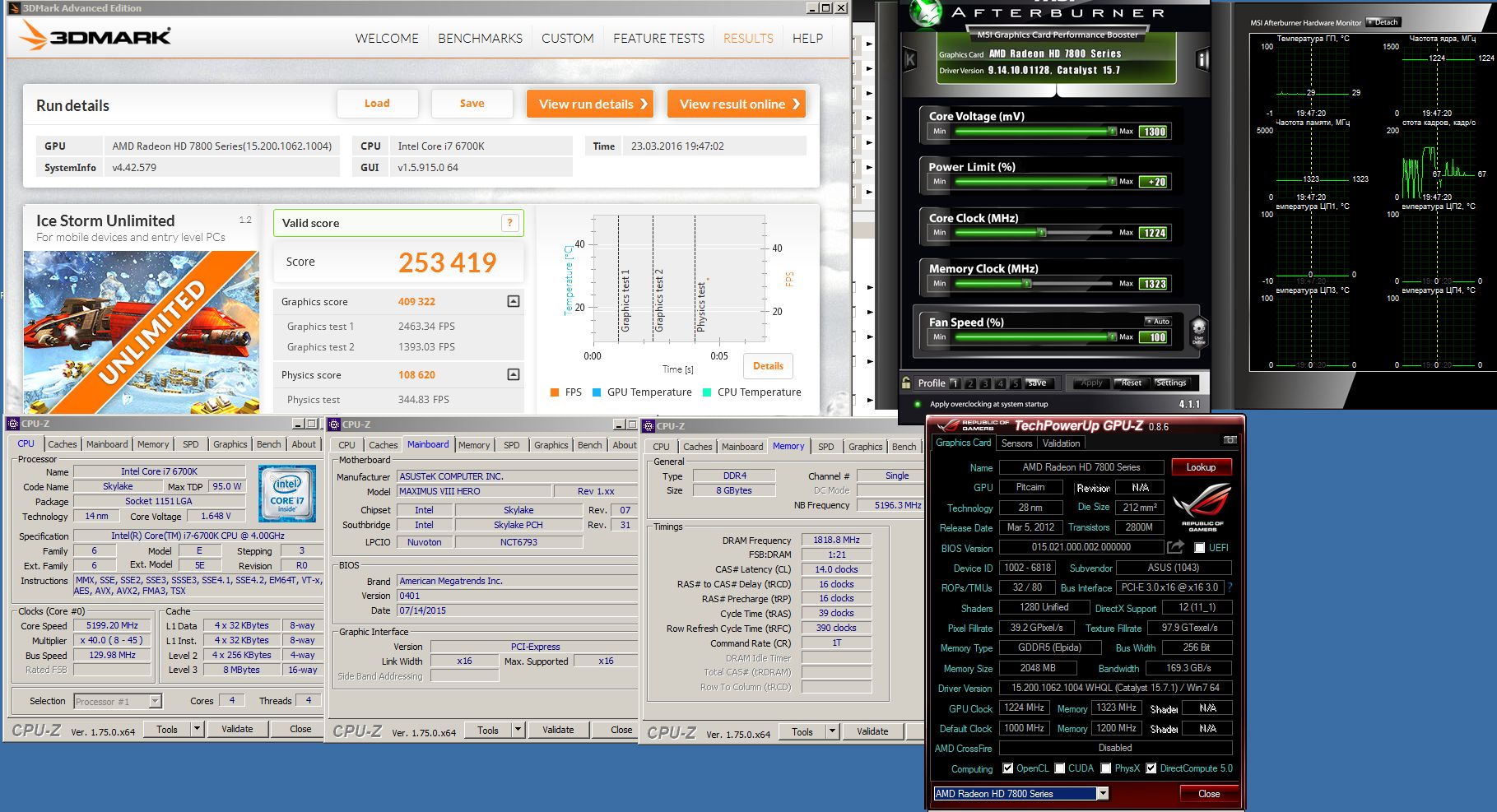Click the MSI Afterburner dragon logo
Image resolution: width=1497 pixels, height=812 pixels.
click(x=925, y=12)
